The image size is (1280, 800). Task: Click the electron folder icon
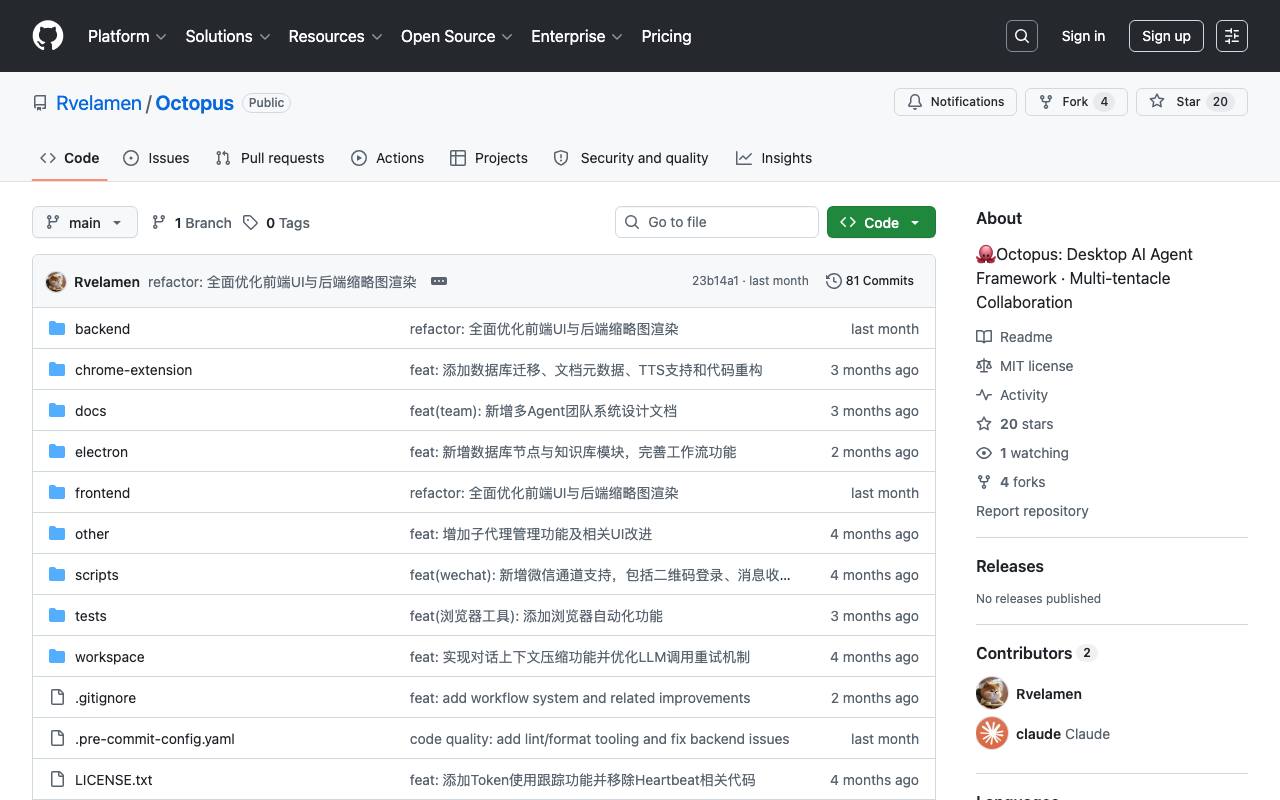(x=57, y=452)
